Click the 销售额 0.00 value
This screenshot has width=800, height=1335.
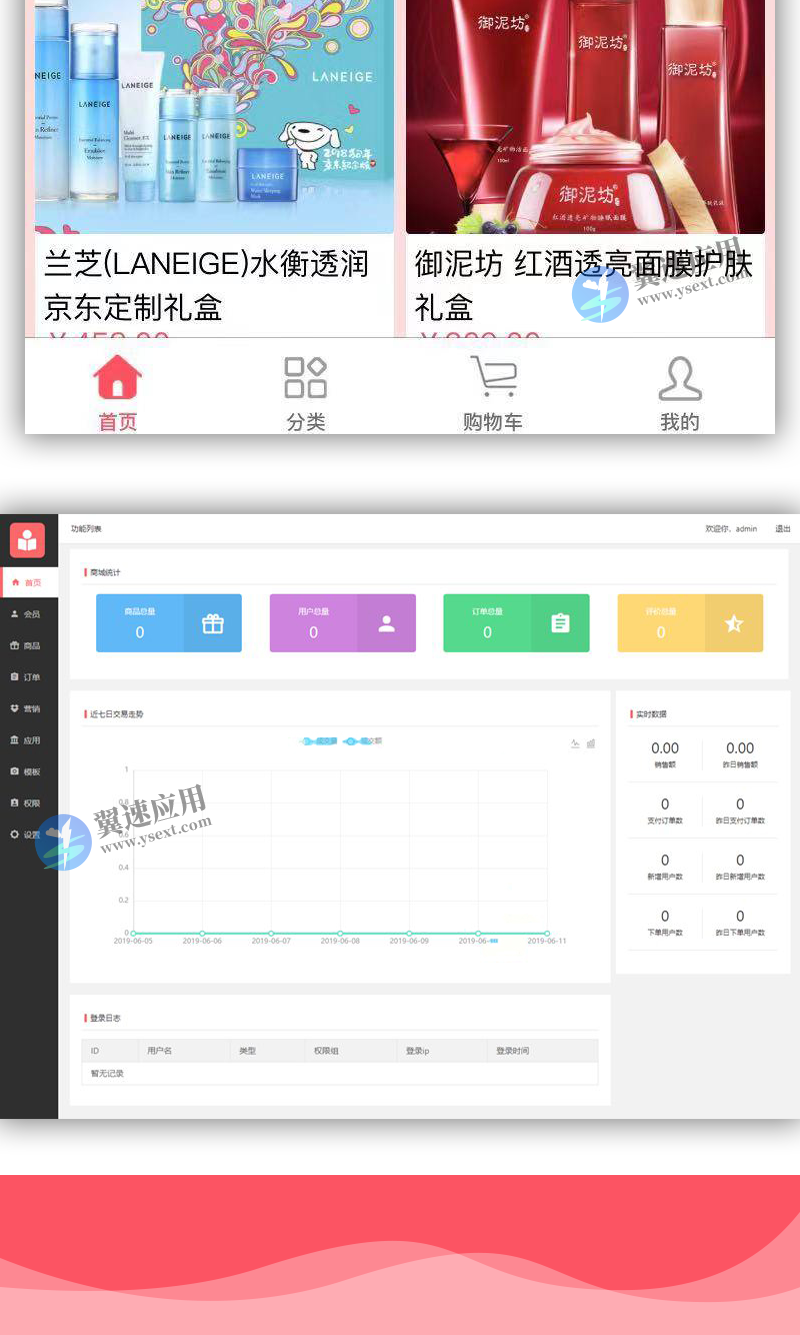coord(665,748)
